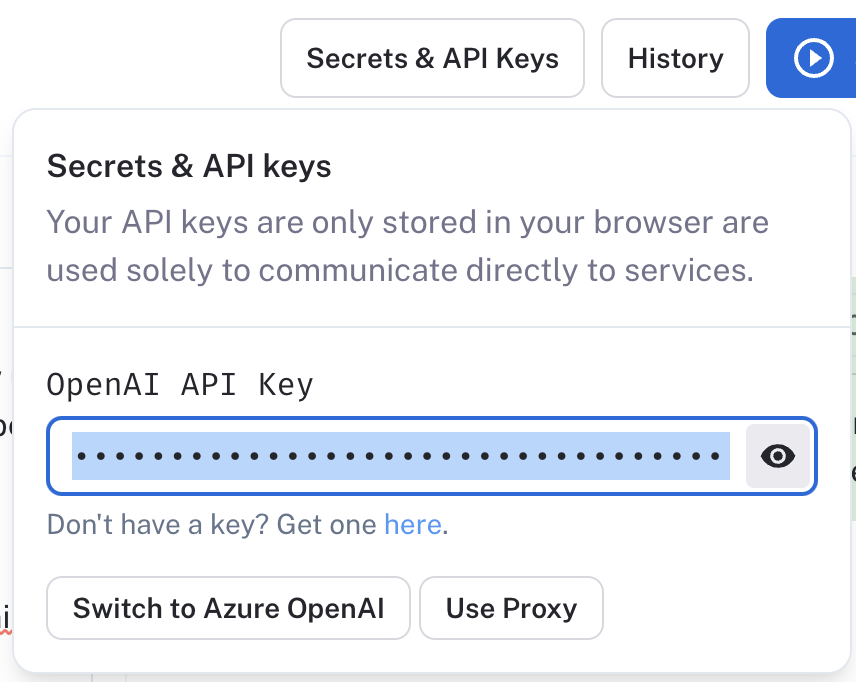Screen dimensions: 856x682
Task: Click the Don't have a key hint text
Action: coord(210,523)
